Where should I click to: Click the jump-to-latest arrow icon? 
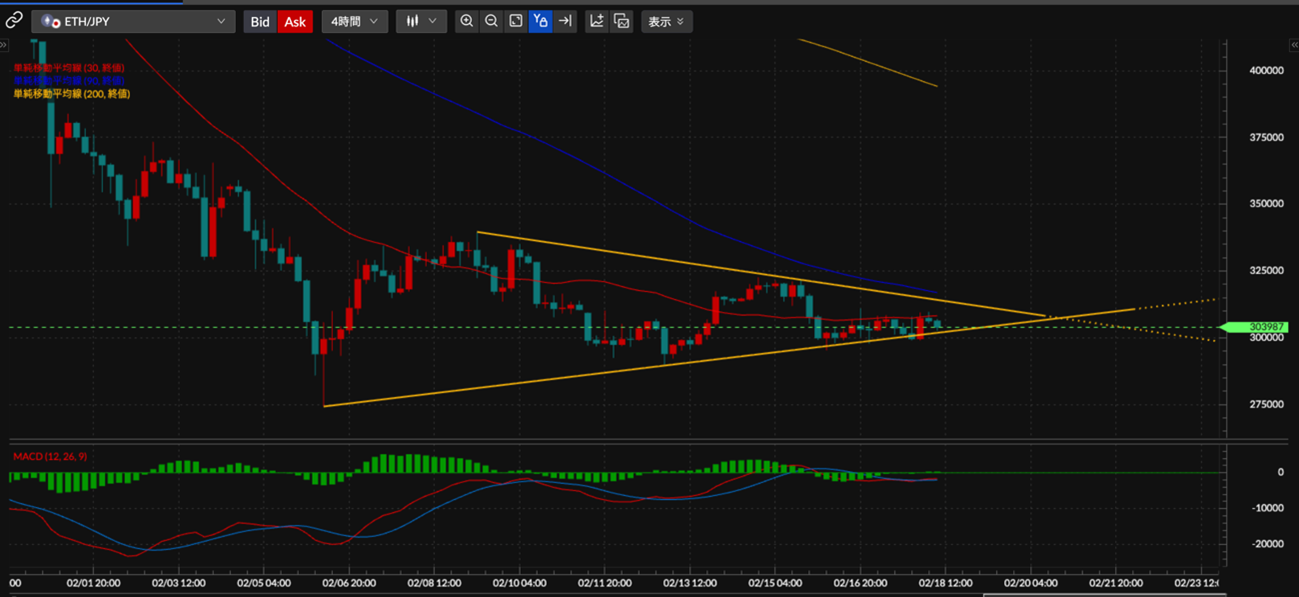coord(565,21)
